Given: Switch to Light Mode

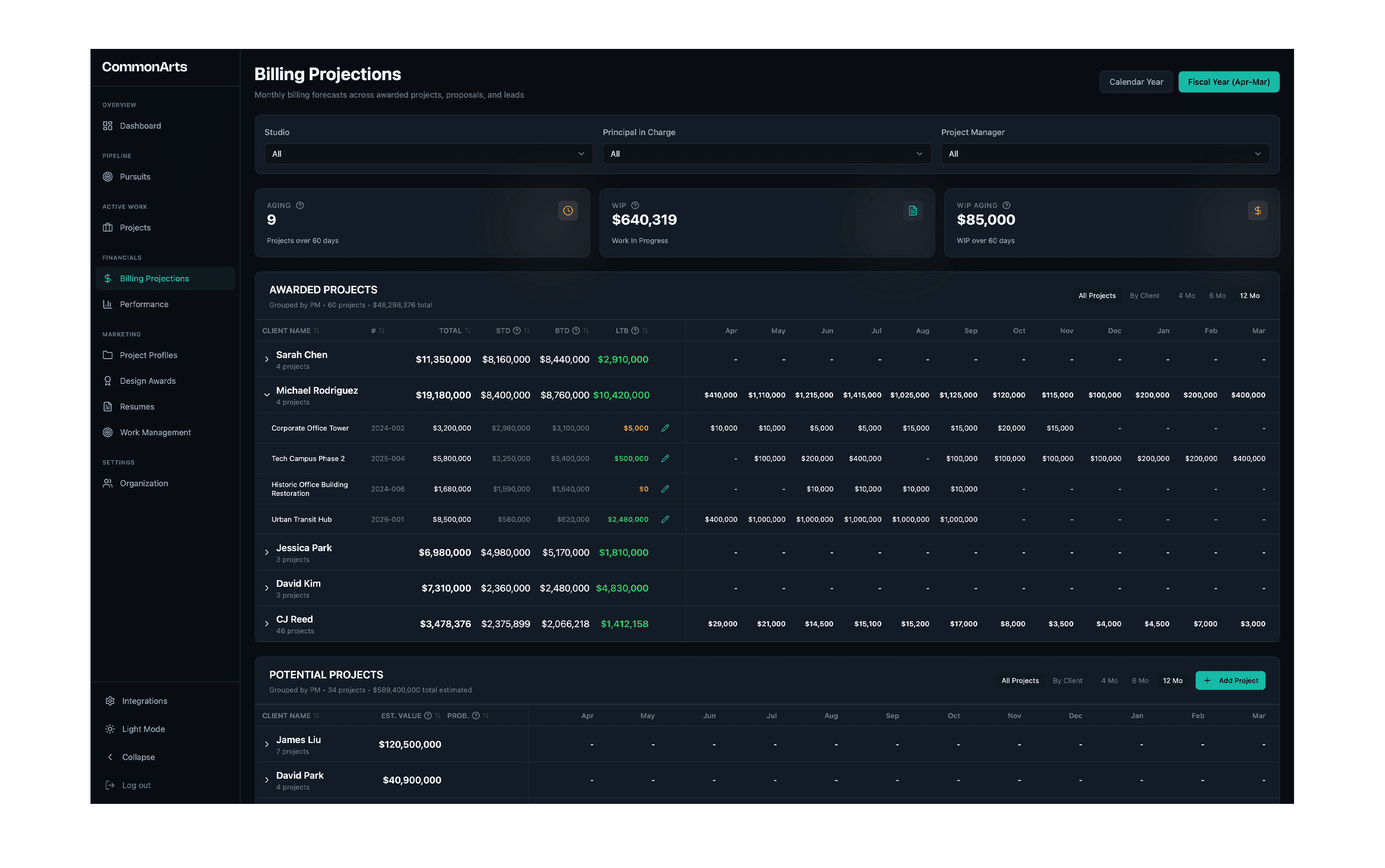Looking at the screenshot, I should pyautogui.click(x=143, y=729).
